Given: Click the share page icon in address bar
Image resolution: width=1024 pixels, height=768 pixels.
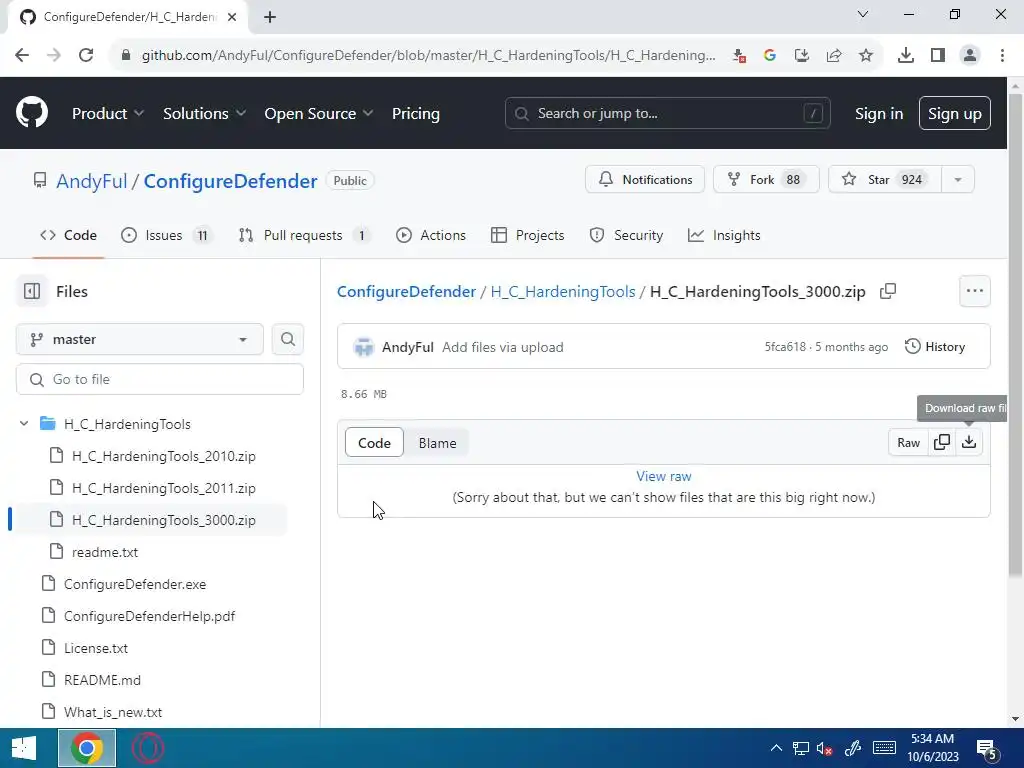Looking at the screenshot, I should tap(834, 56).
